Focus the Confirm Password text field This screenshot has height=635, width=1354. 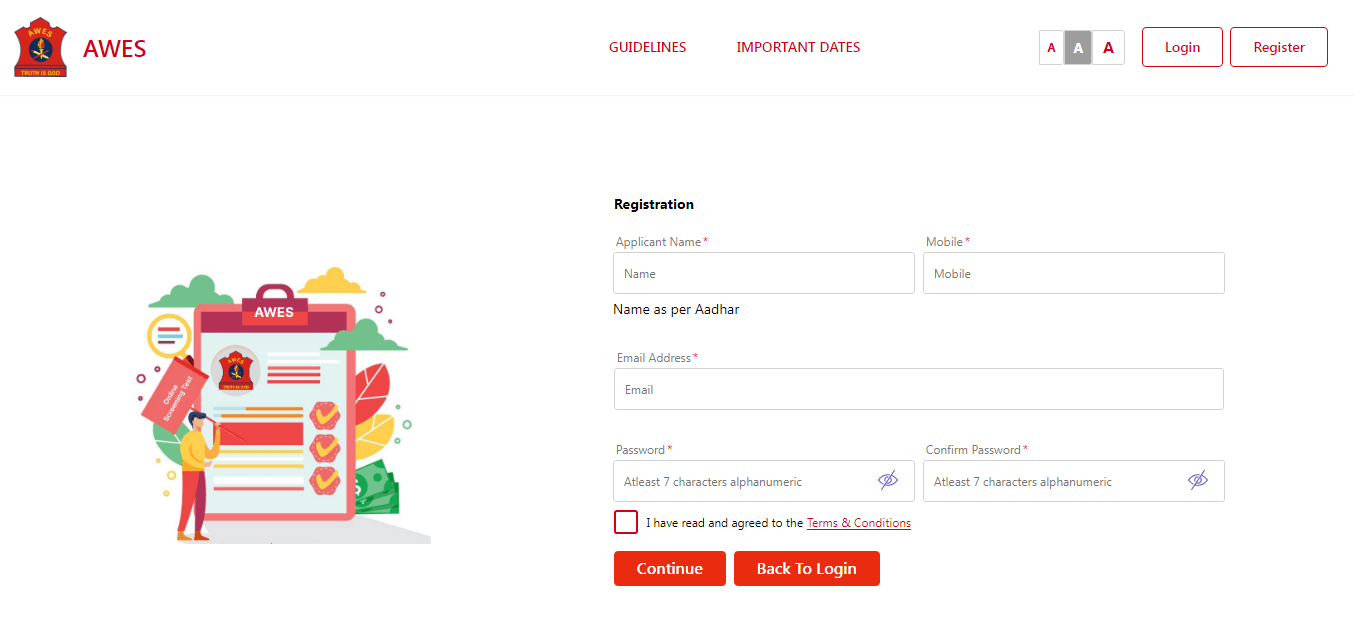tap(1055, 481)
